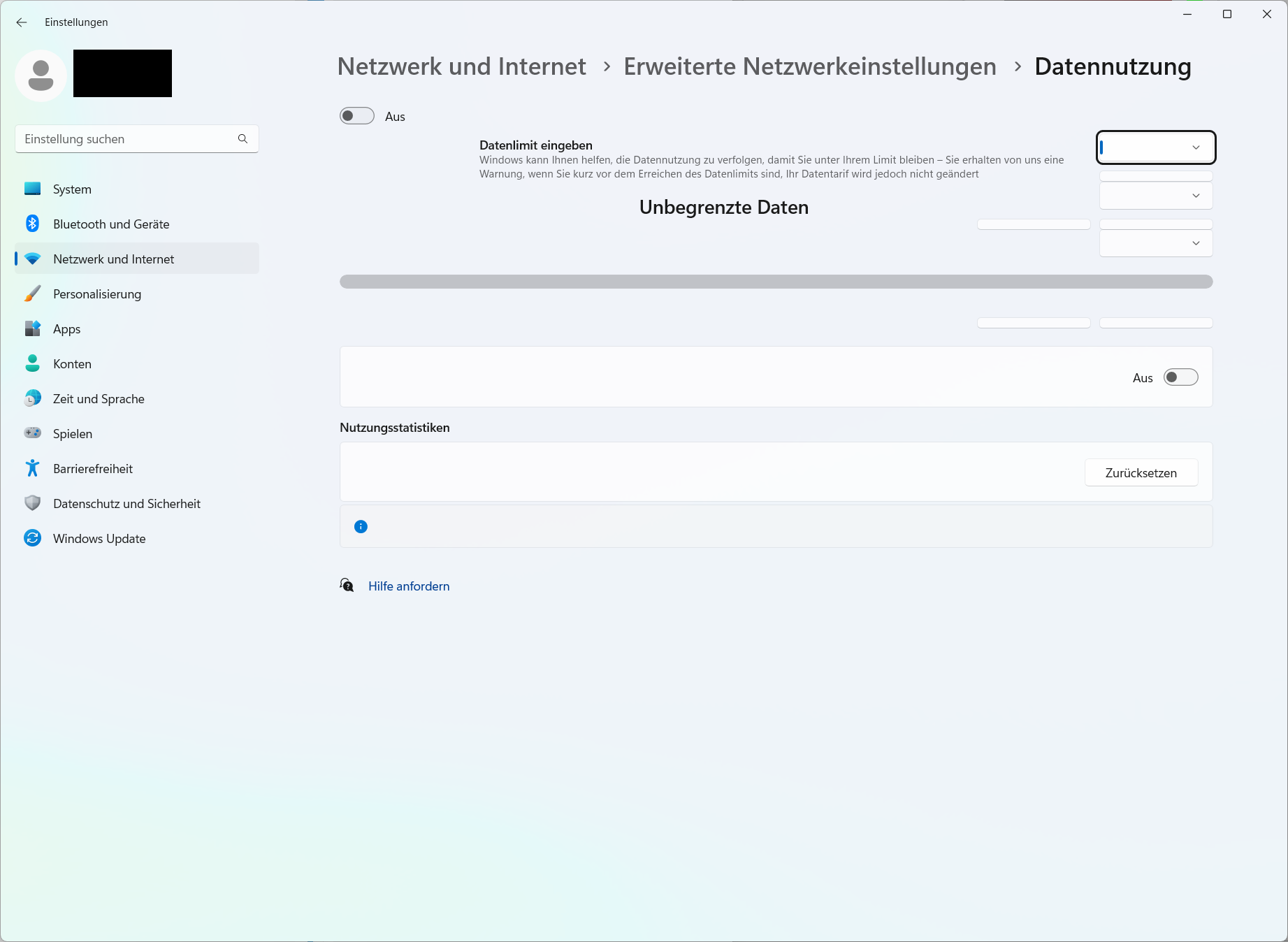1288x942 pixels.
Task: Click the Unbegrenzte Daten heading
Action: click(x=724, y=208)
